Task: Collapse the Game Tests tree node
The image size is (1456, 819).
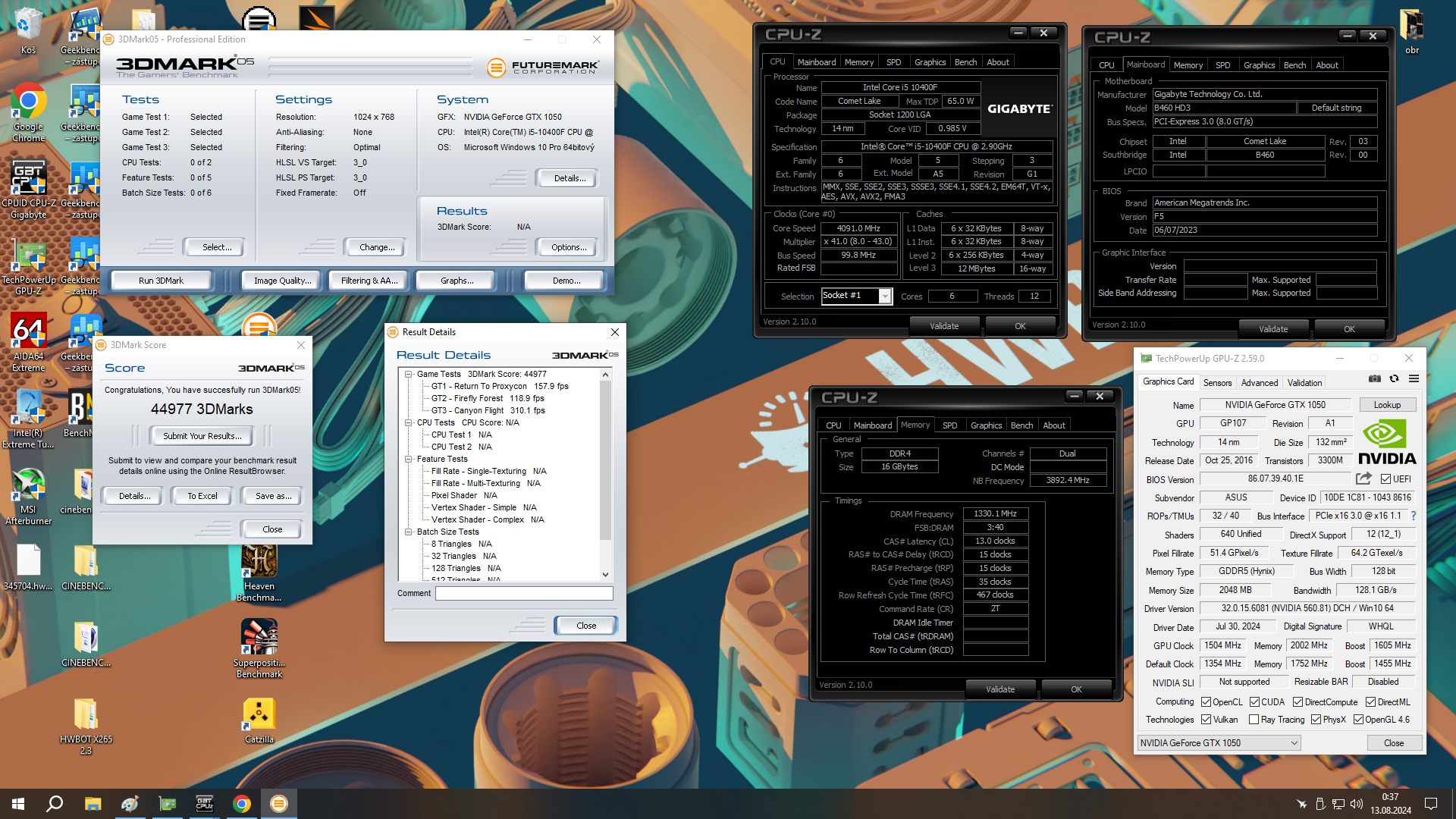Action: (409, 374)
